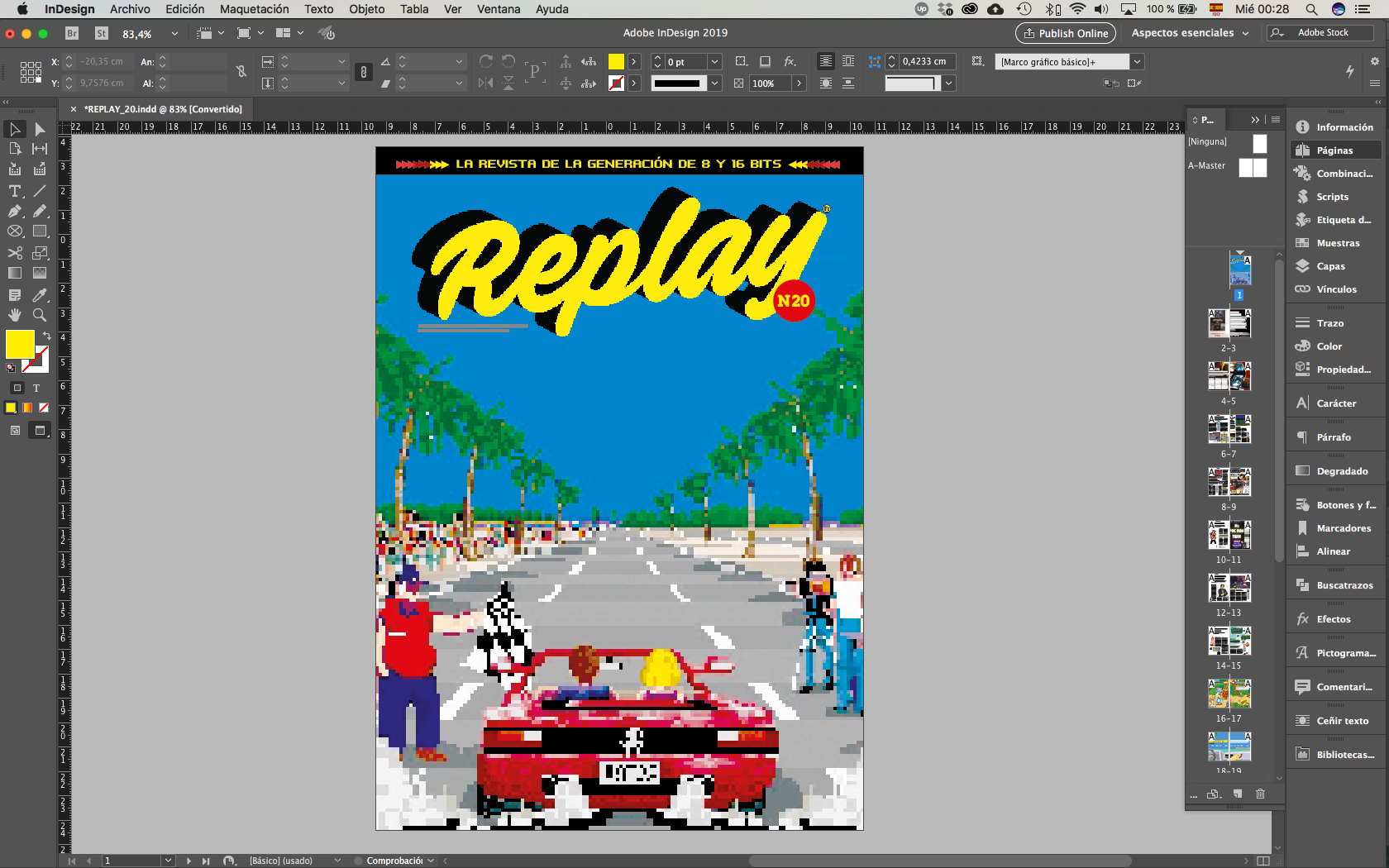Select the Note tool

tap(15, 295)
